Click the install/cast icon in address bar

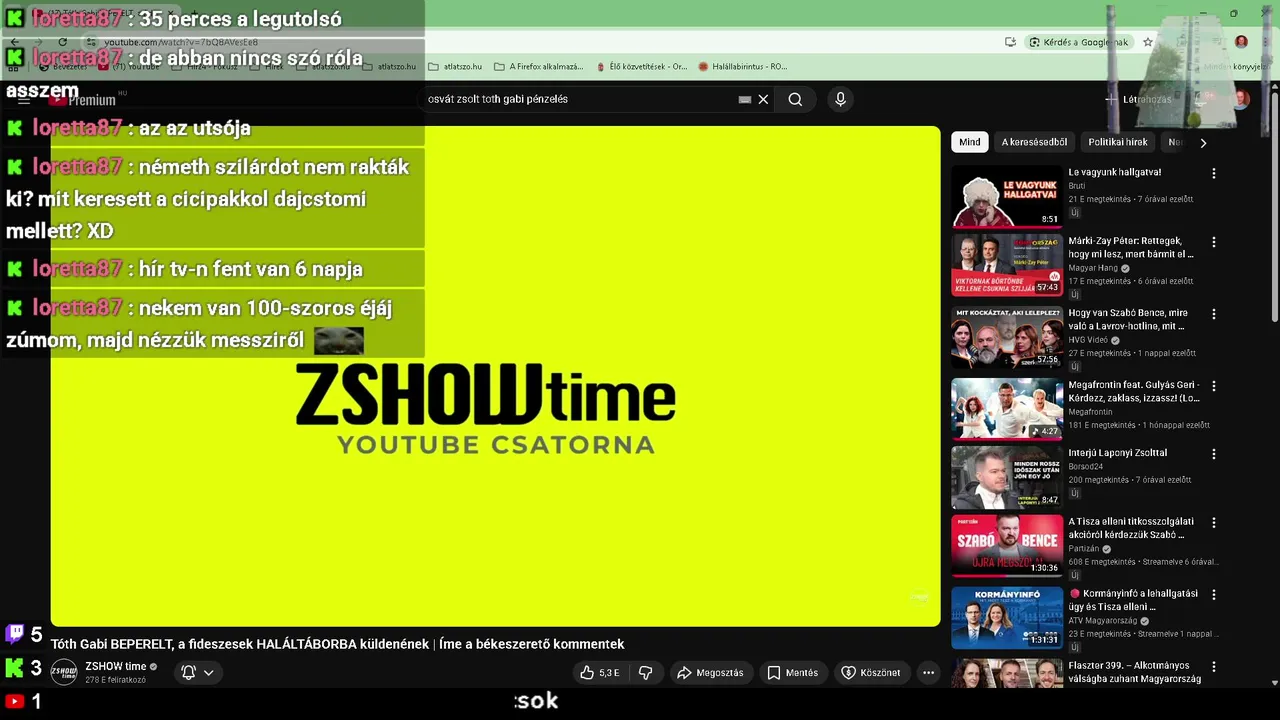(1010, 42)
